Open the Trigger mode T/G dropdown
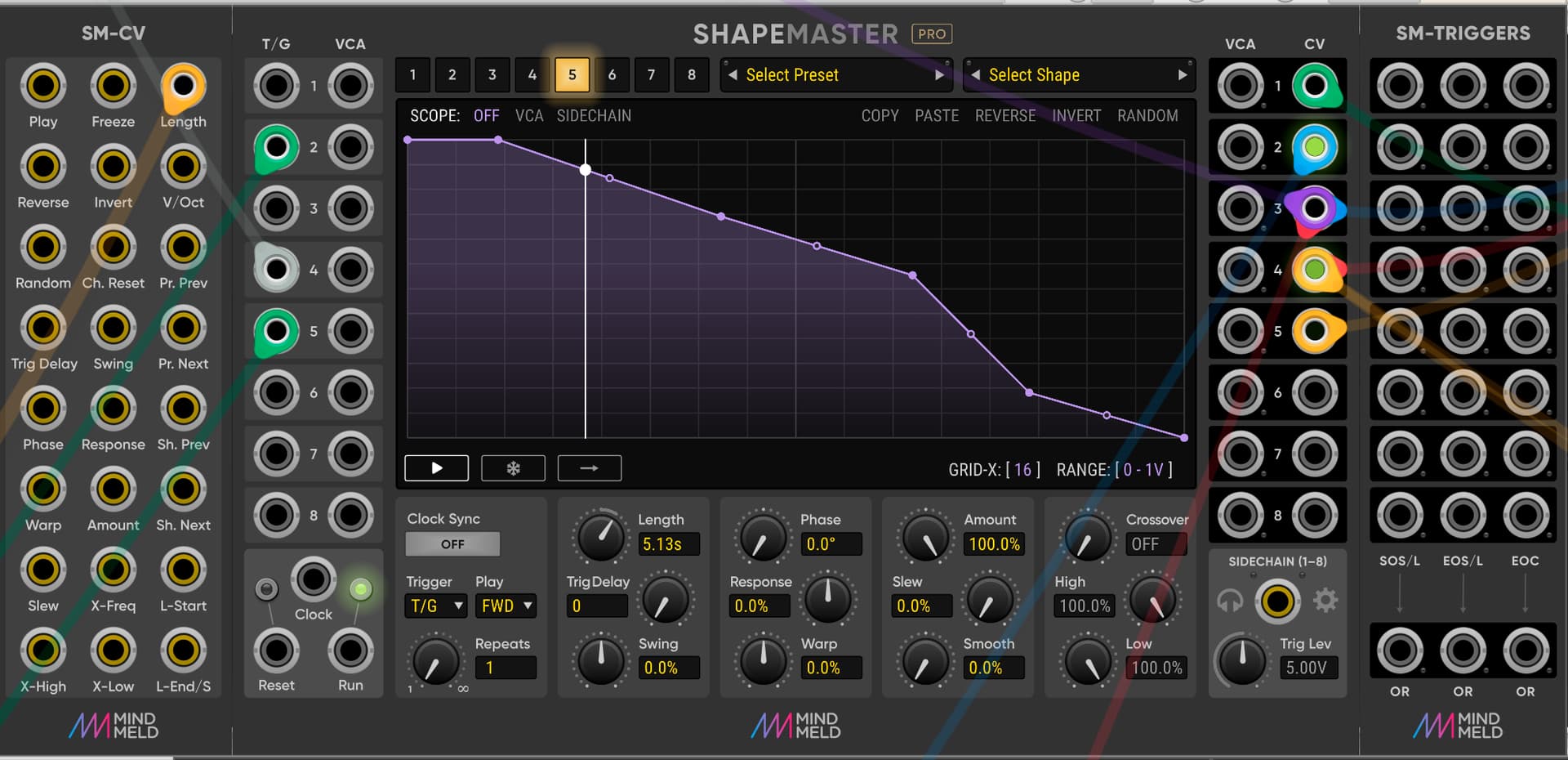 point(436,606)
